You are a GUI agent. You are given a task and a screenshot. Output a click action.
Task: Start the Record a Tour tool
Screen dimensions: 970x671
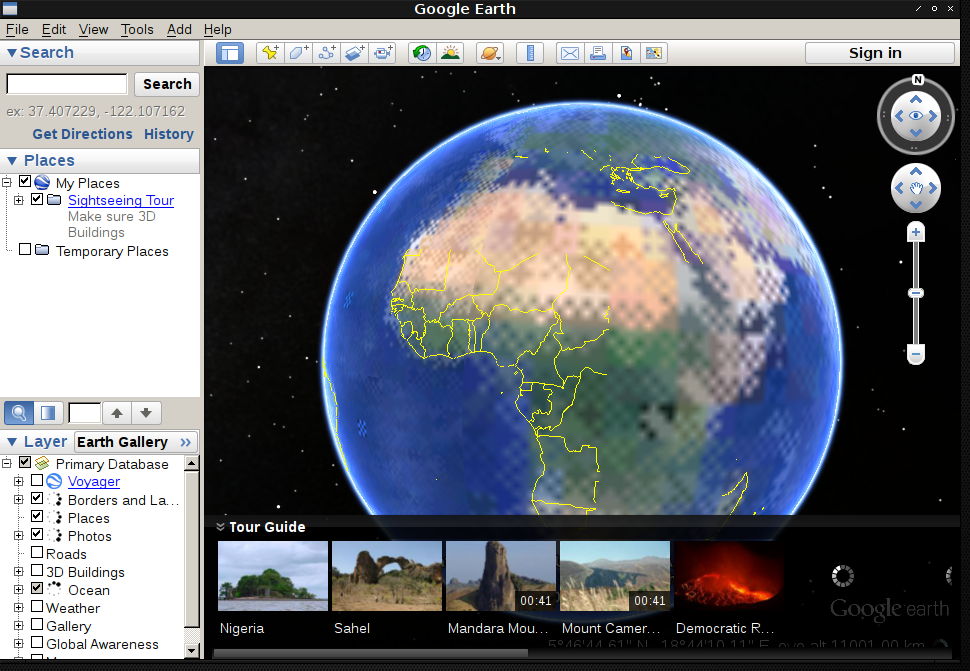coord(383,52)
